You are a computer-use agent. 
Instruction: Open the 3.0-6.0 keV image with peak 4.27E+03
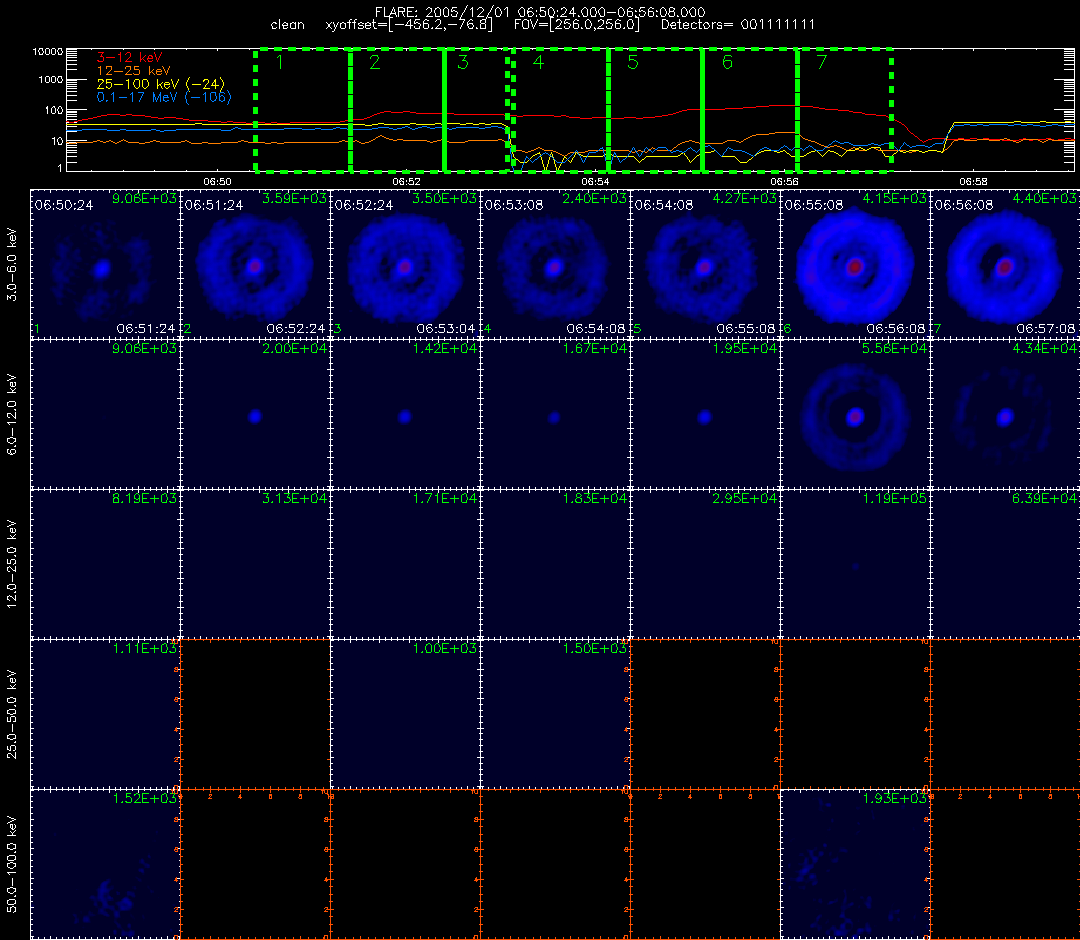705,265
